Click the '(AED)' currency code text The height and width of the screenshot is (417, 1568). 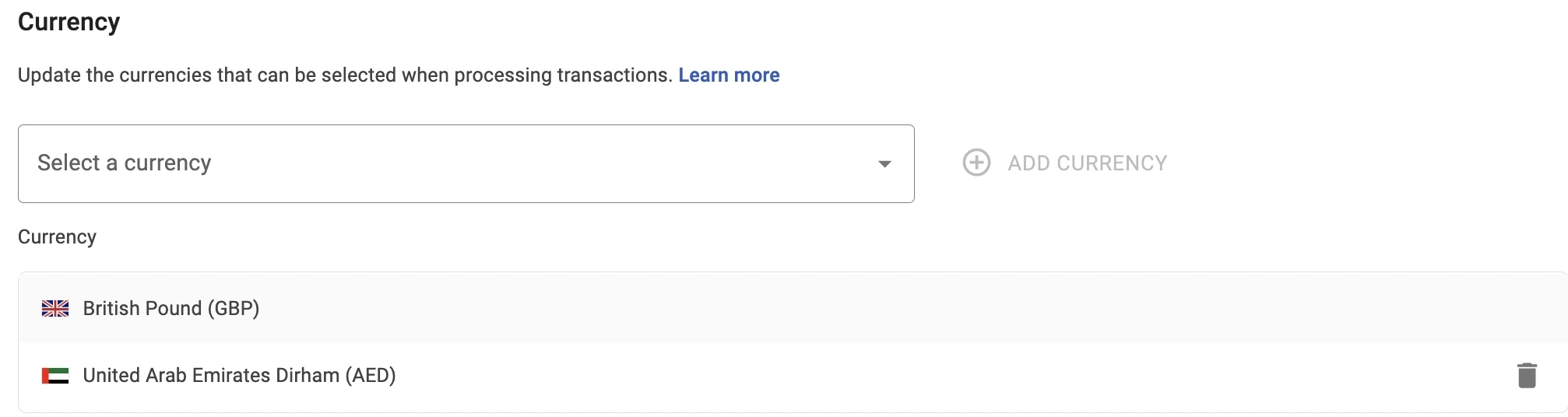(370, 375)
